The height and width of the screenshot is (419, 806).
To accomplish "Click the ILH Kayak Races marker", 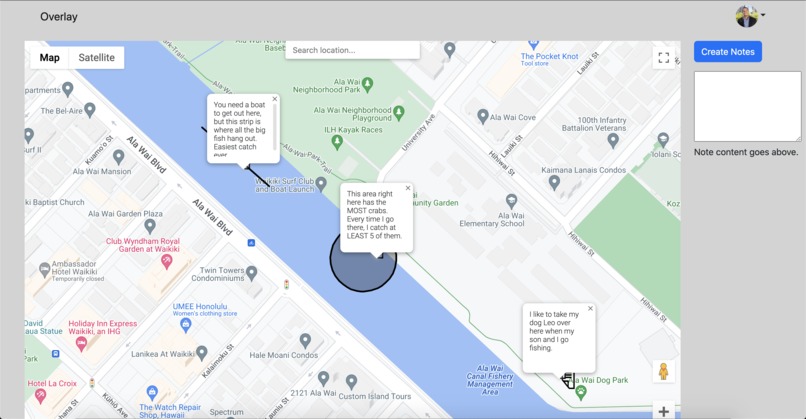I will [x=337, y=142].
